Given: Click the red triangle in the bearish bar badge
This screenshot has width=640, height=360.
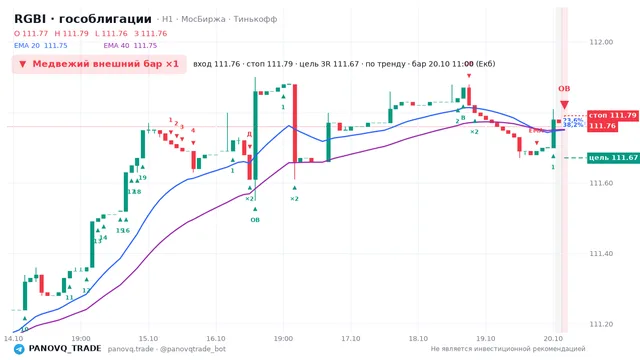Looking at the screenshot, I should tap(23, 64).
